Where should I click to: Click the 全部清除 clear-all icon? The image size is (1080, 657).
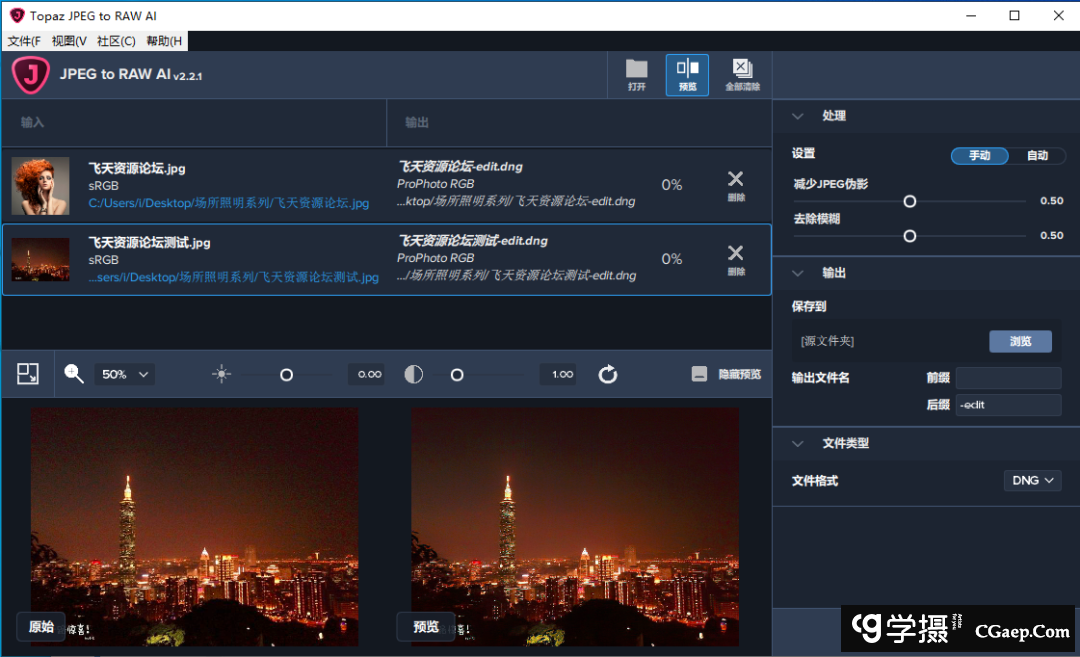[x=742, y=74]
